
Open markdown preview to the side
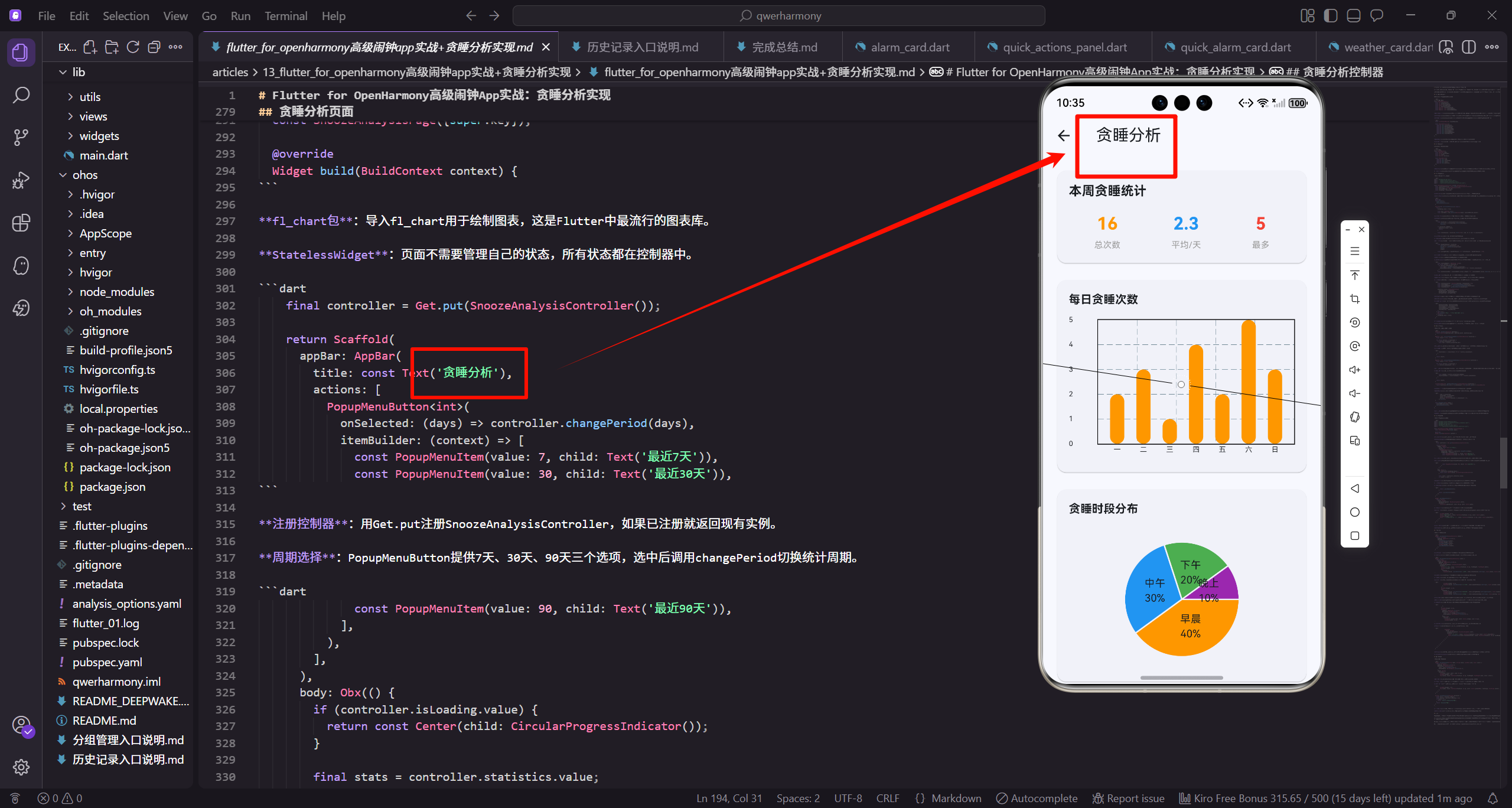point(1446,47)
